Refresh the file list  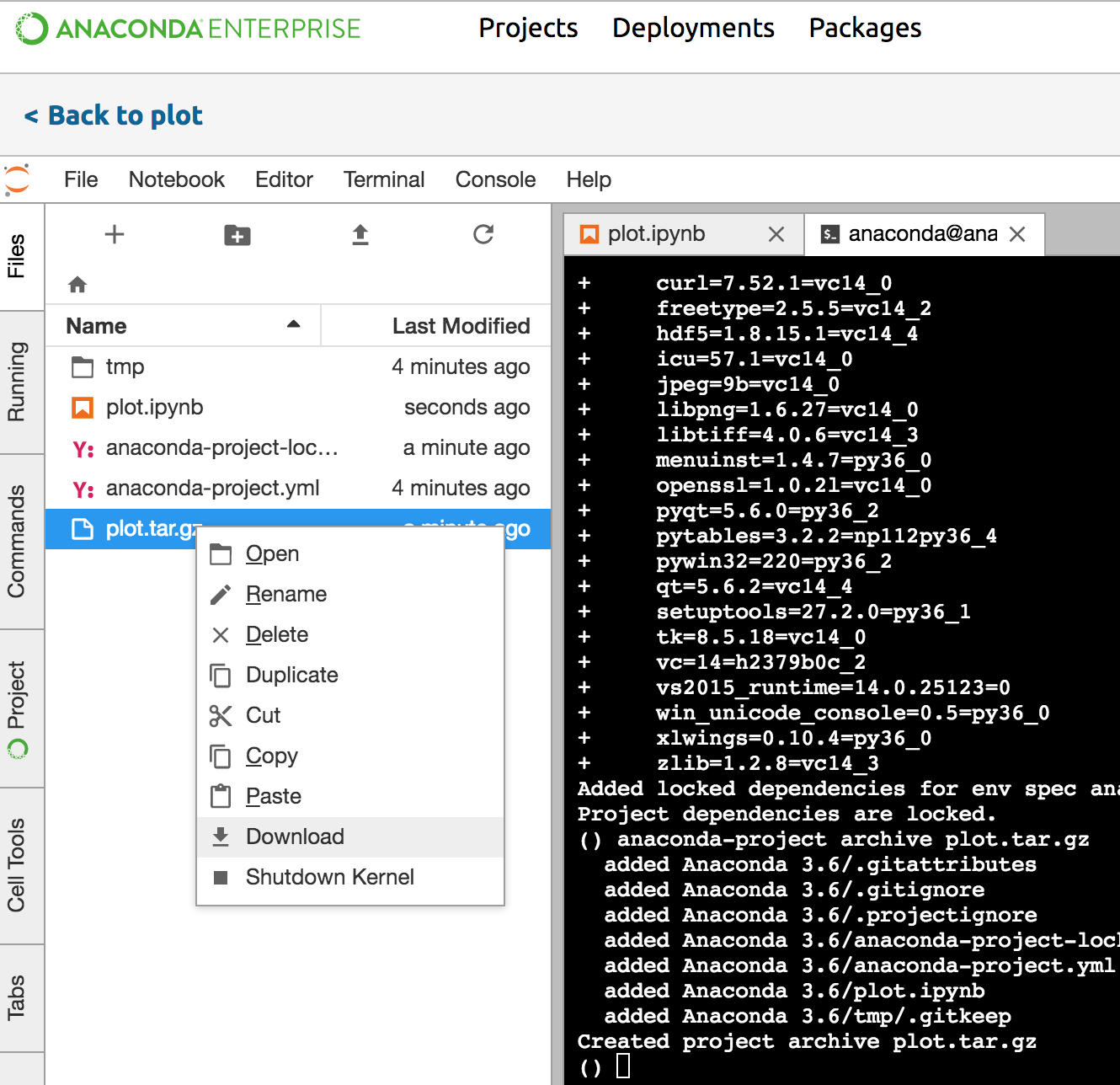[483, 234]
